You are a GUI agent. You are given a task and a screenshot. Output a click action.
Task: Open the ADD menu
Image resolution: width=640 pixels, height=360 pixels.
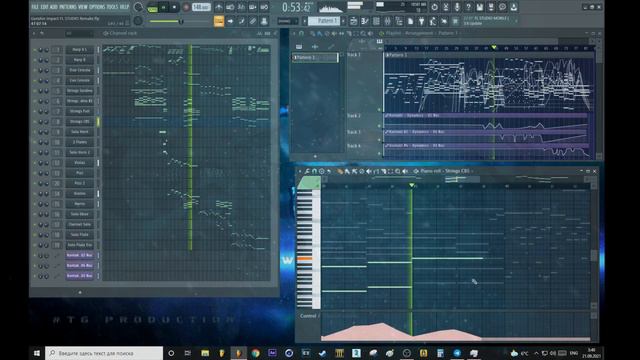tap(54, 7)
